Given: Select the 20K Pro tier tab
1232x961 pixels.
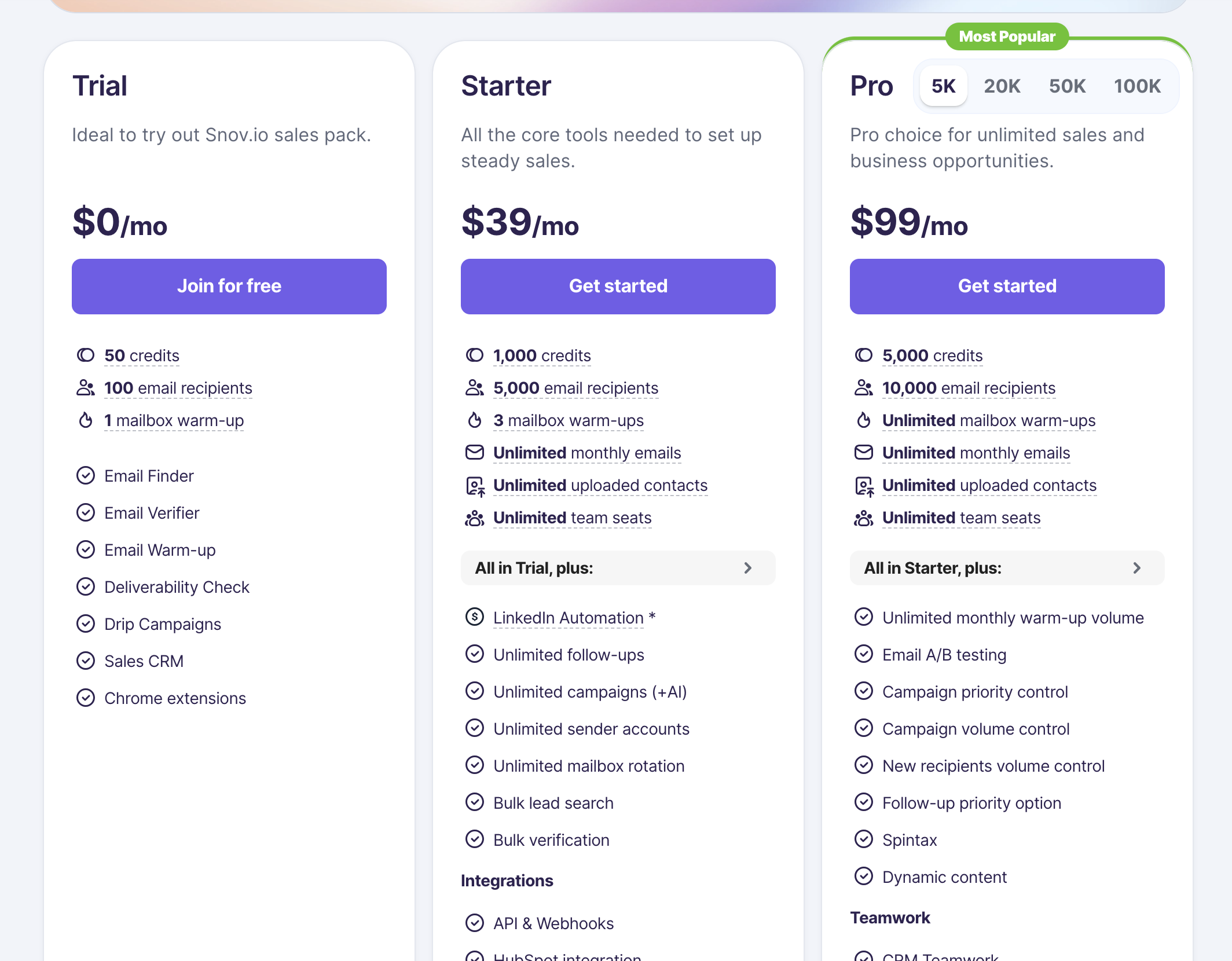Looking at the screenshot, I should click(1002, 86).
